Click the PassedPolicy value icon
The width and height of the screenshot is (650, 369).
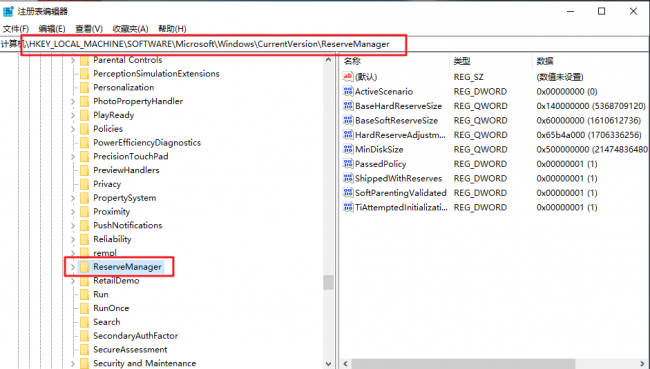click(348, 164)
